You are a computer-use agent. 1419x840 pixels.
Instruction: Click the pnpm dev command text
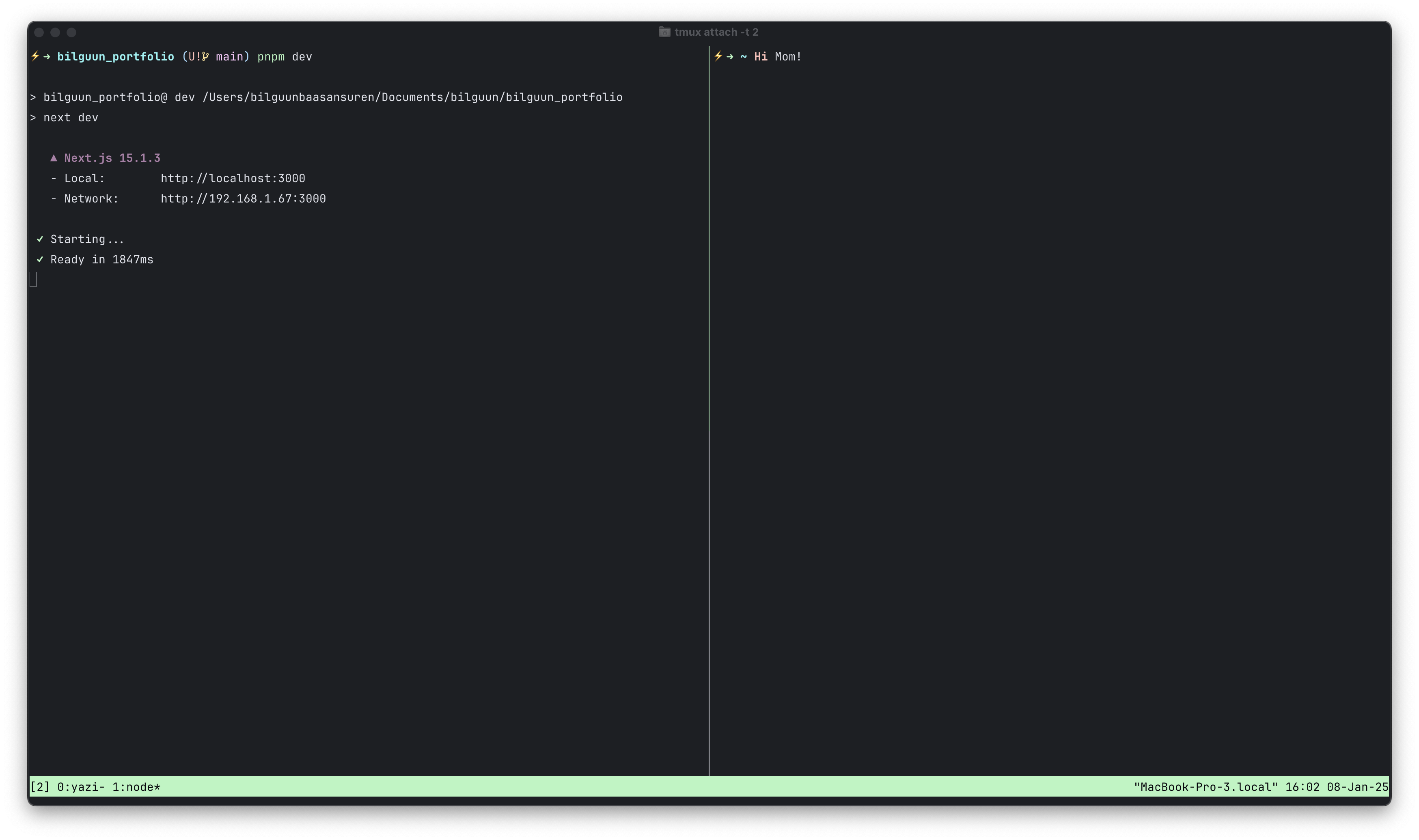[285, 56]
